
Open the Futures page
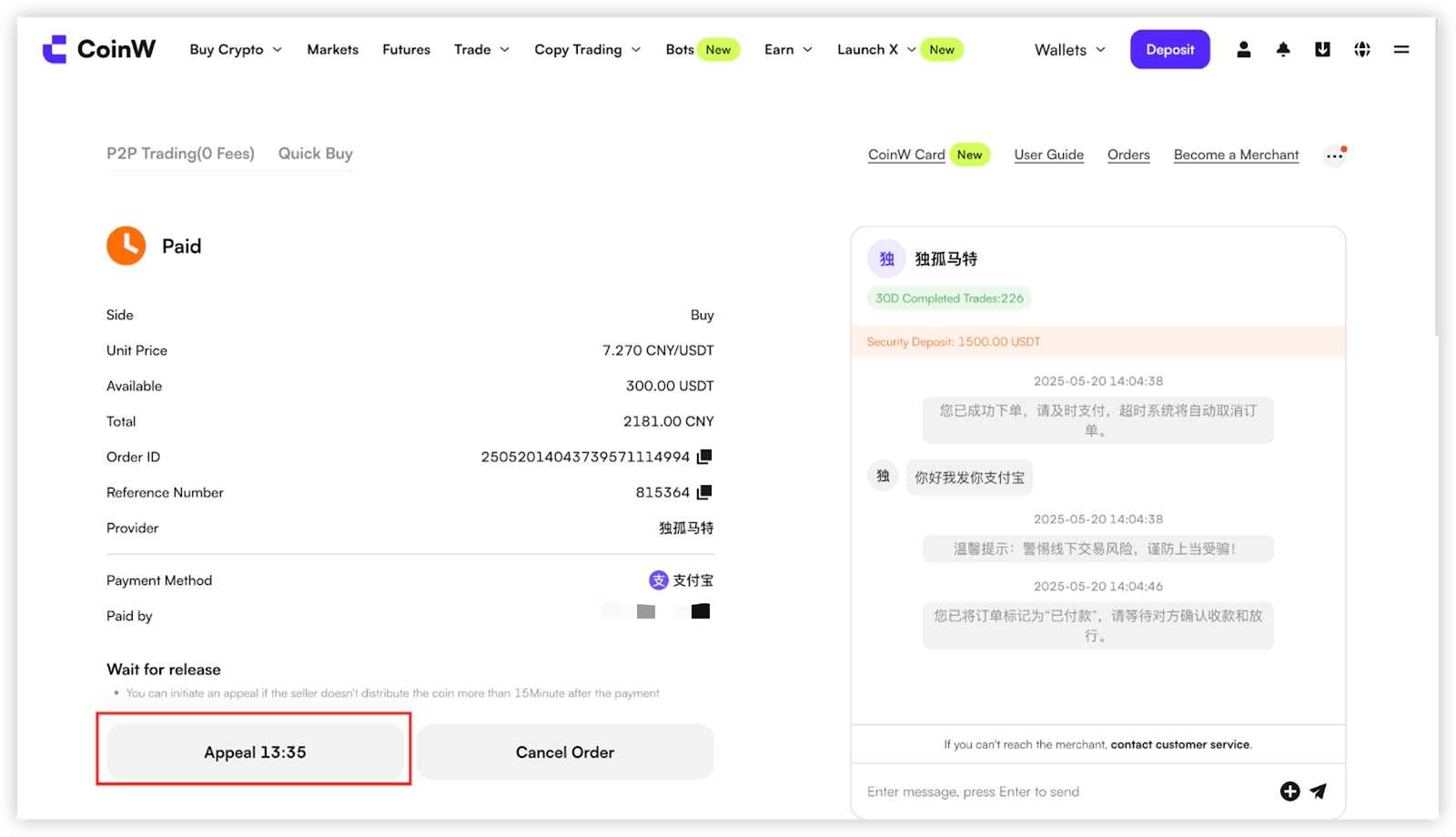pos(406,49)
